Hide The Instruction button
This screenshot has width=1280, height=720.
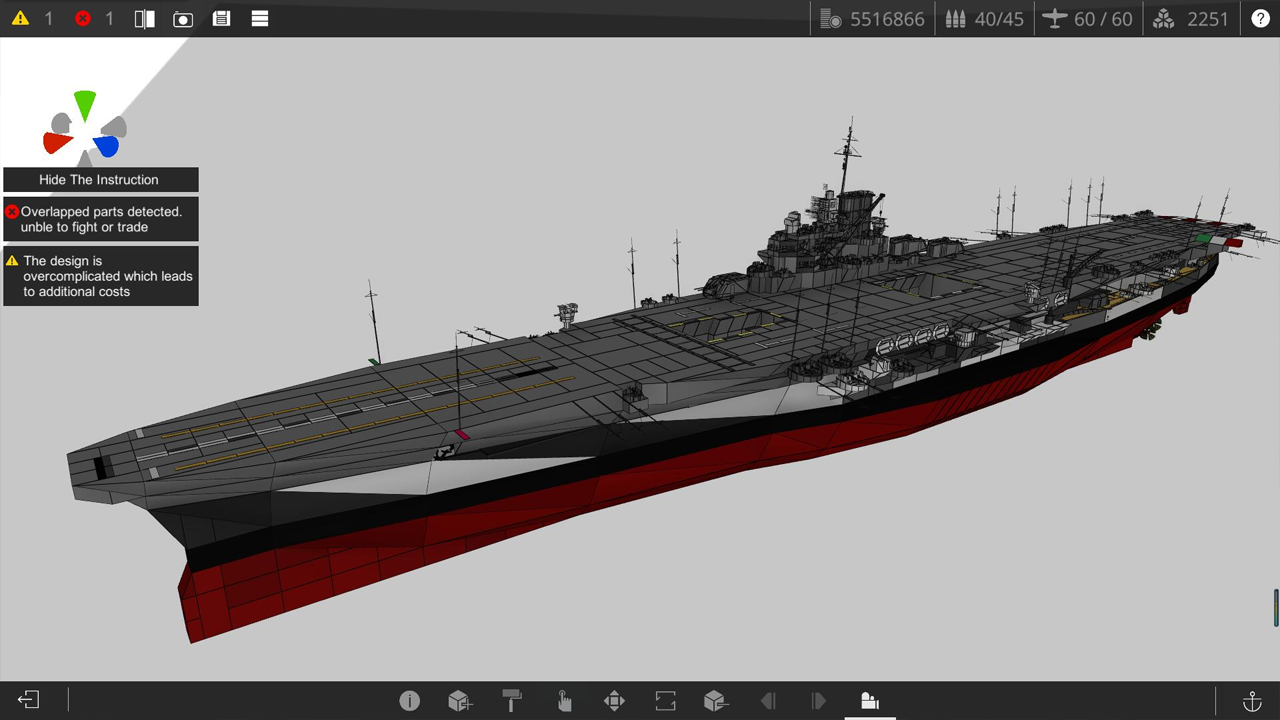100,180
